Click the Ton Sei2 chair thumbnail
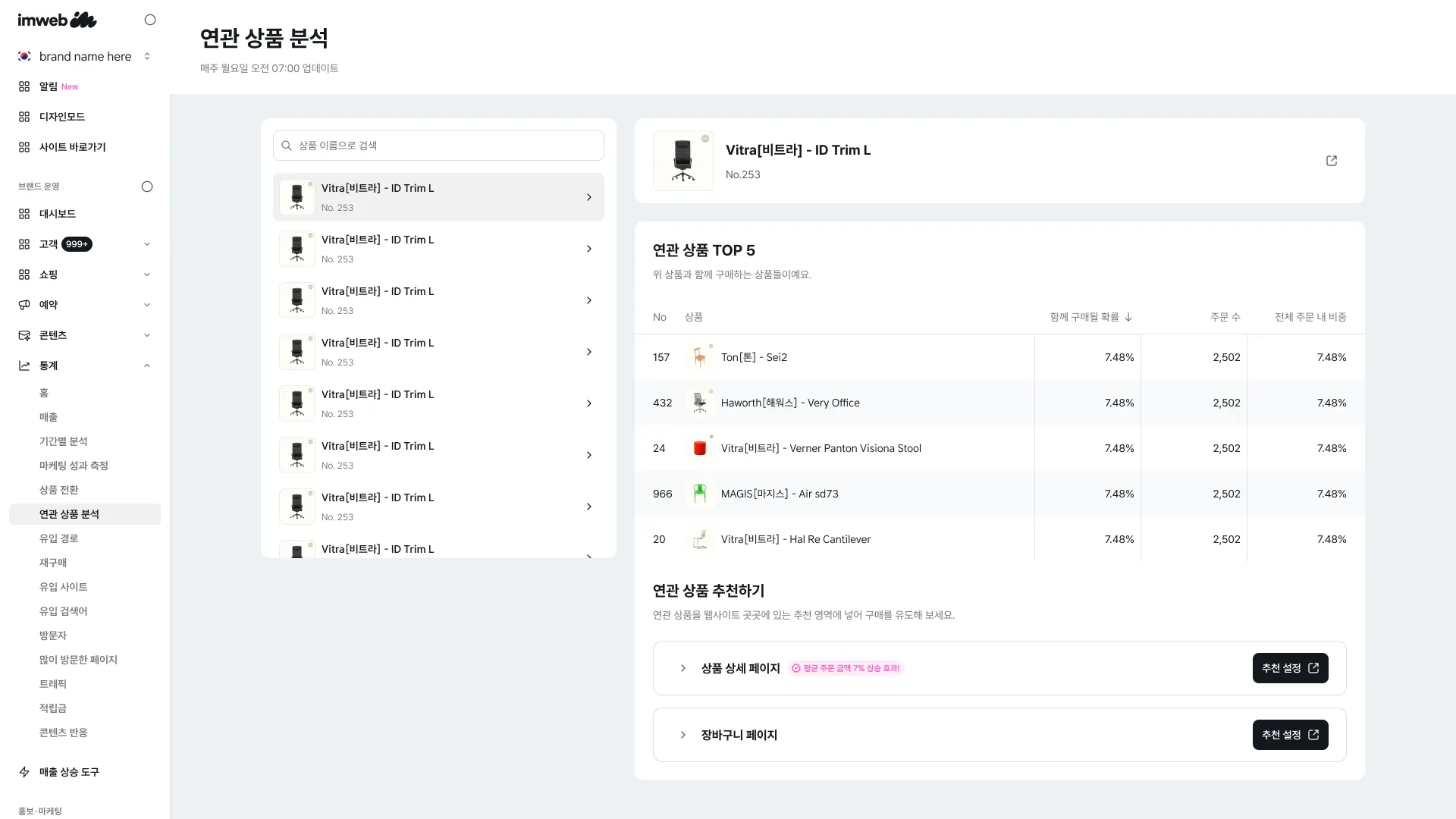1456x819 pixels. click(699, 357)
